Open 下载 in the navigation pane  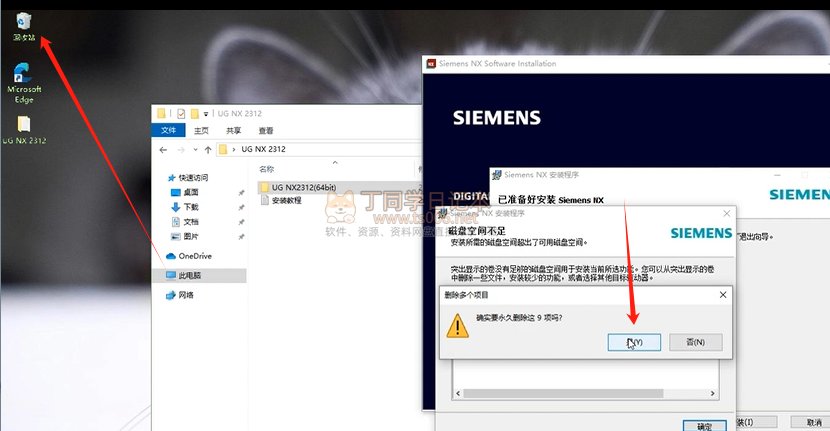(185, 207)
